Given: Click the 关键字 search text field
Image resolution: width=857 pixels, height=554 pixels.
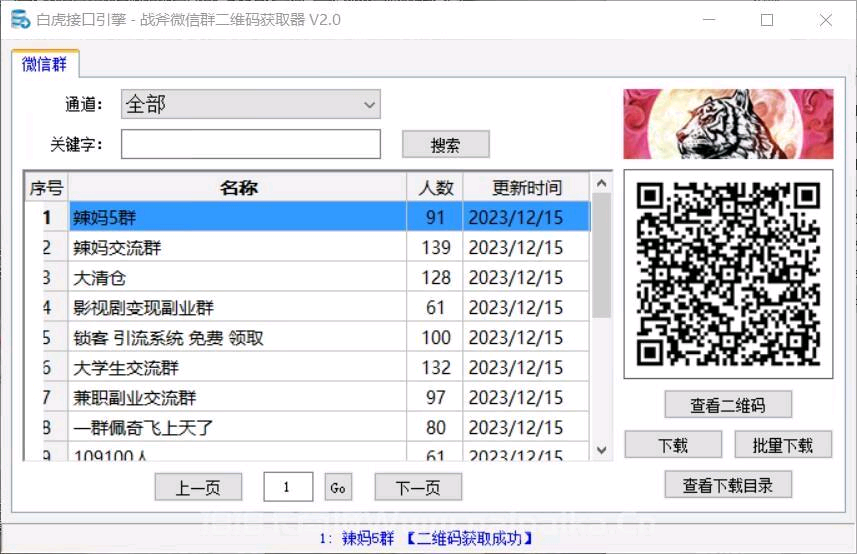Looking at the screenshot, I should [x=251, y=144].
